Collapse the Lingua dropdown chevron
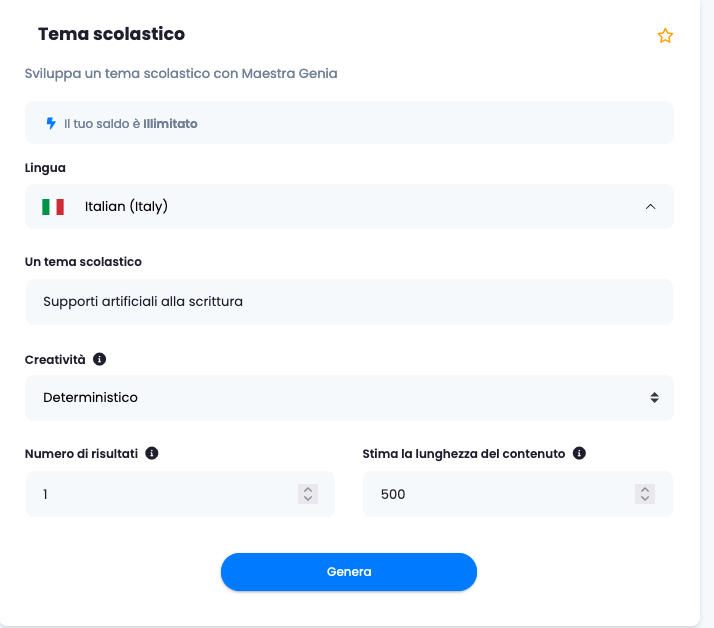The image size is (714, 628). [x=650, y=207]
